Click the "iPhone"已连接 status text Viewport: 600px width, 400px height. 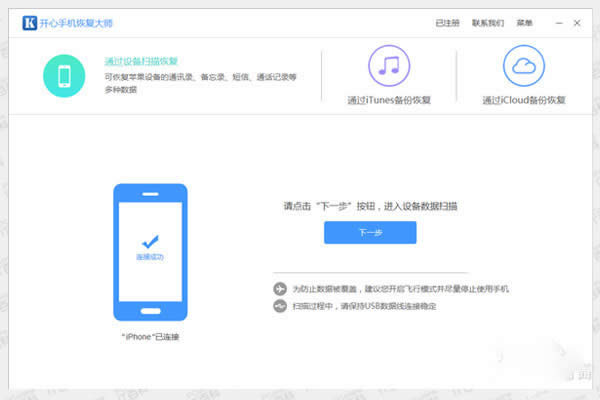point(149,337)
